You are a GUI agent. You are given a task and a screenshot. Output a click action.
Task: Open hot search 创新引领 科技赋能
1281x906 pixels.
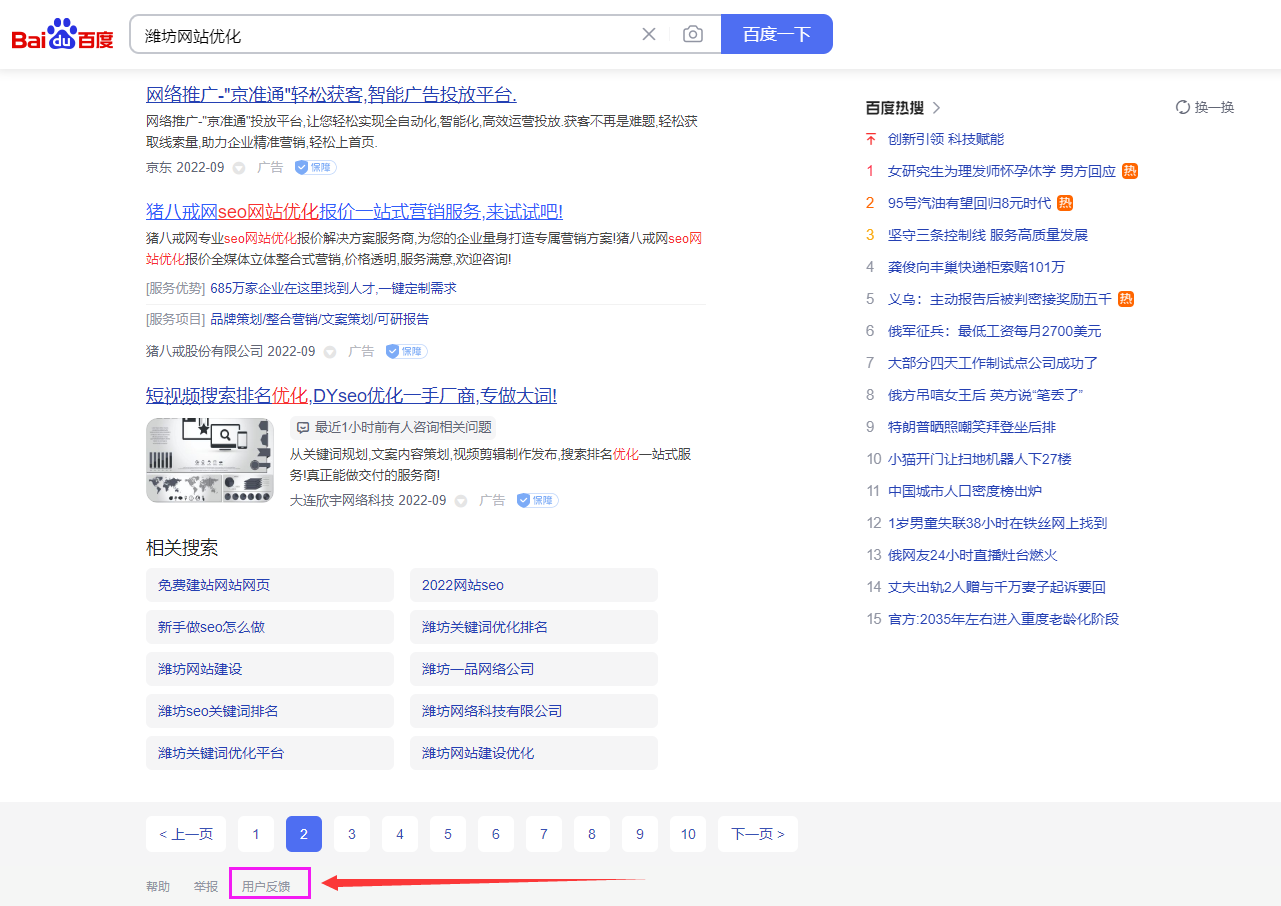coord(946,139)
